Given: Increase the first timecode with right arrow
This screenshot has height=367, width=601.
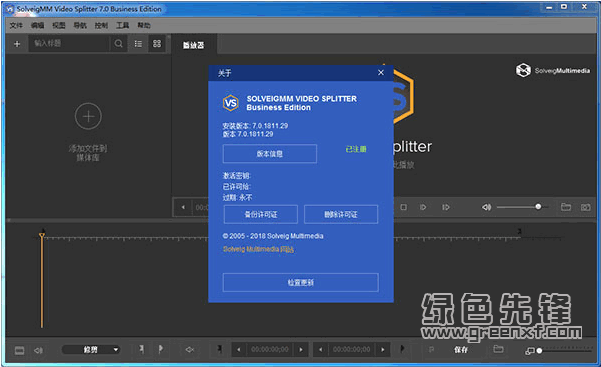Looking at the screenshot, I should pyautogui.click(x=301, y=349).
